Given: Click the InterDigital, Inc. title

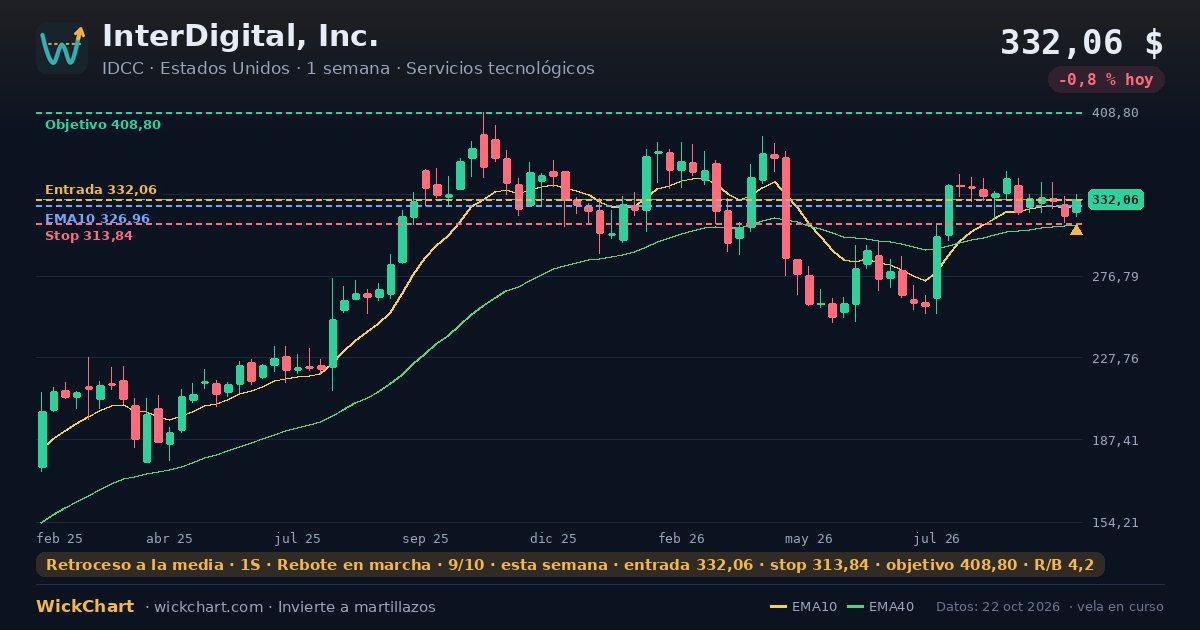Looking at the screenshot, I should [x=241, y=37].
